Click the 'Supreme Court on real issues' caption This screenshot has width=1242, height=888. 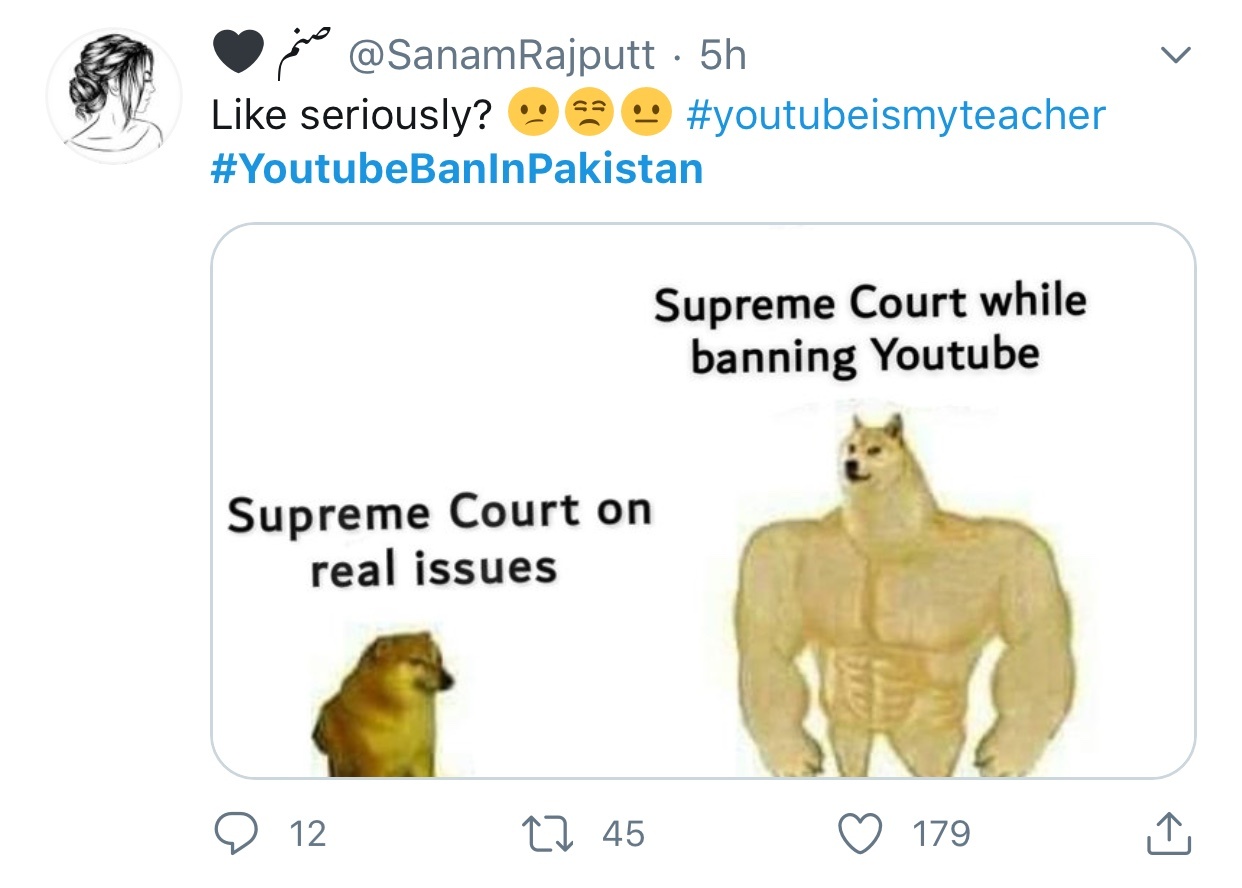click(438, 540)
